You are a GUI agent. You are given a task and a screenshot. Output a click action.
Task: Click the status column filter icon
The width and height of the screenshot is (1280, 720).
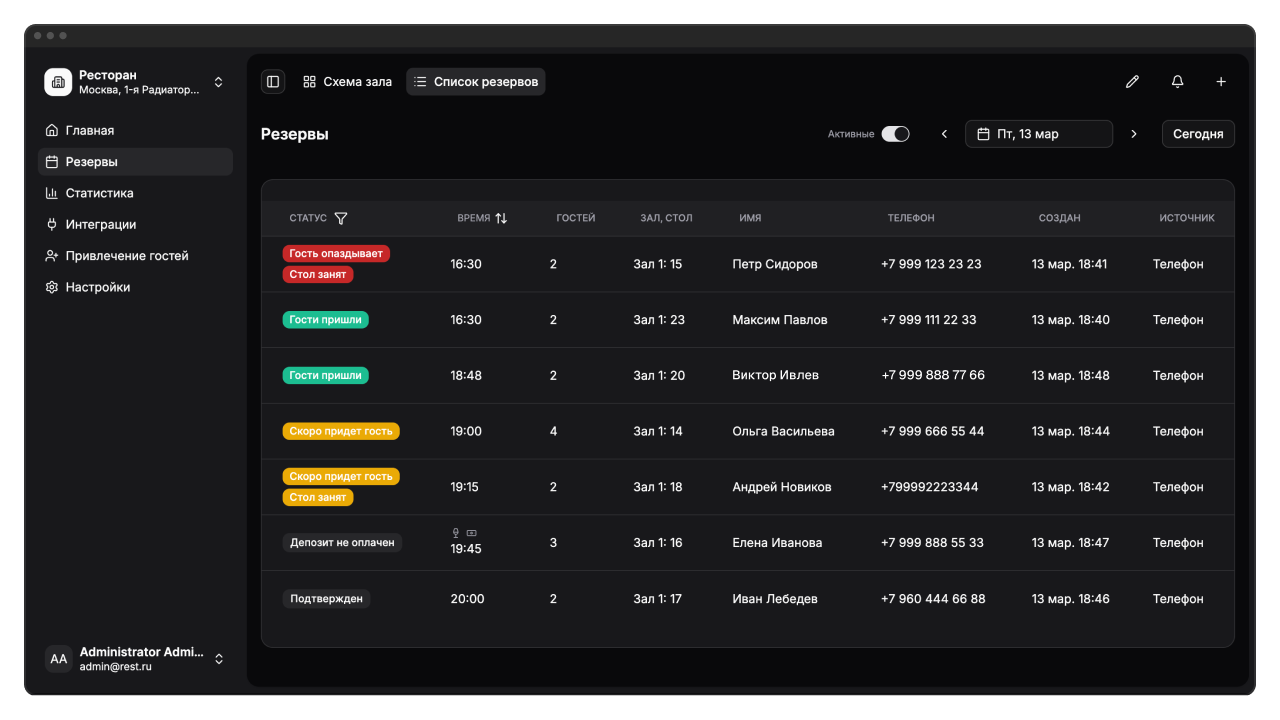pos(341,218)
